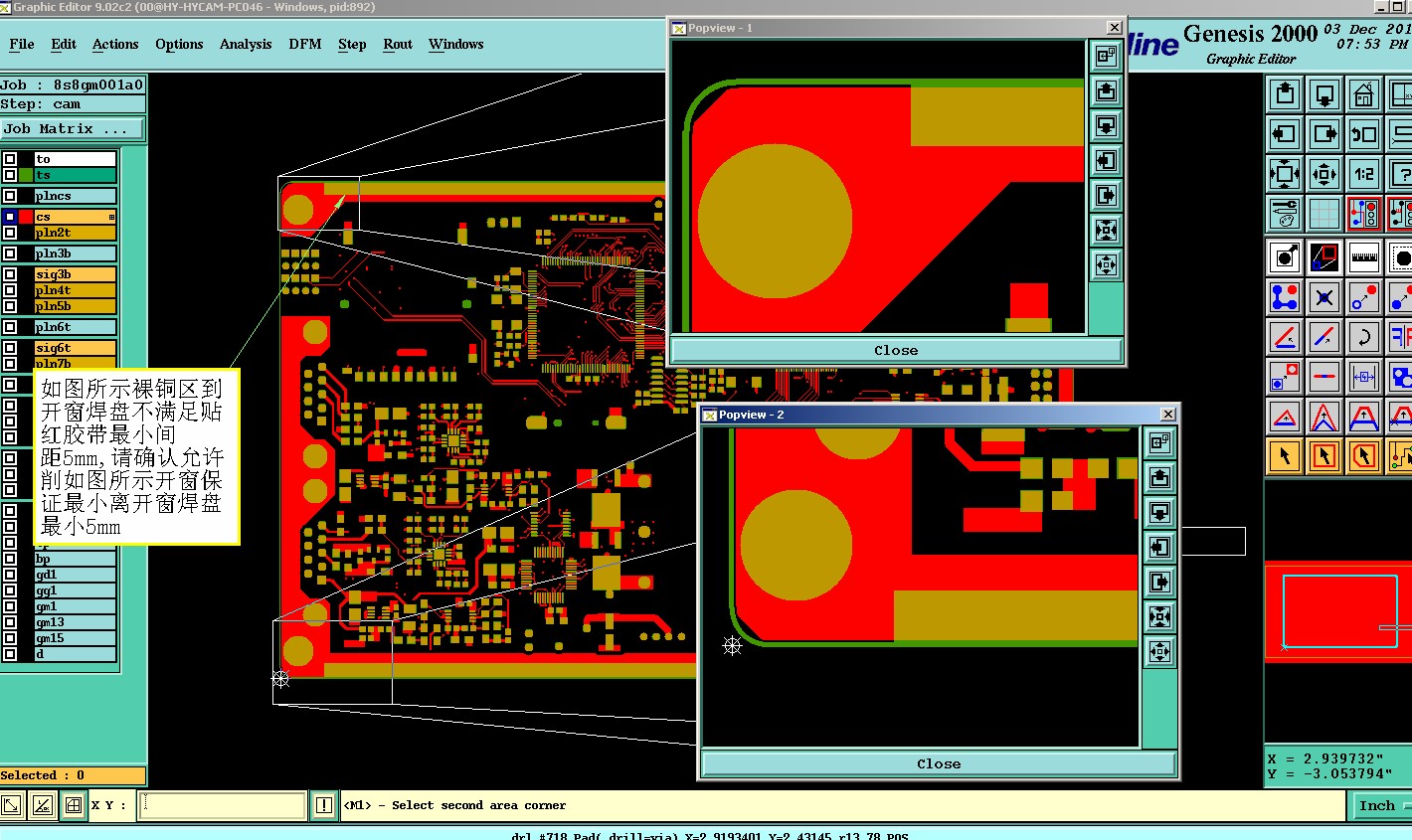Viewport: 1412px width, 840px height.
Task: Click the 1:2 zoom ratio icon
Action: tap(1364, 174)
